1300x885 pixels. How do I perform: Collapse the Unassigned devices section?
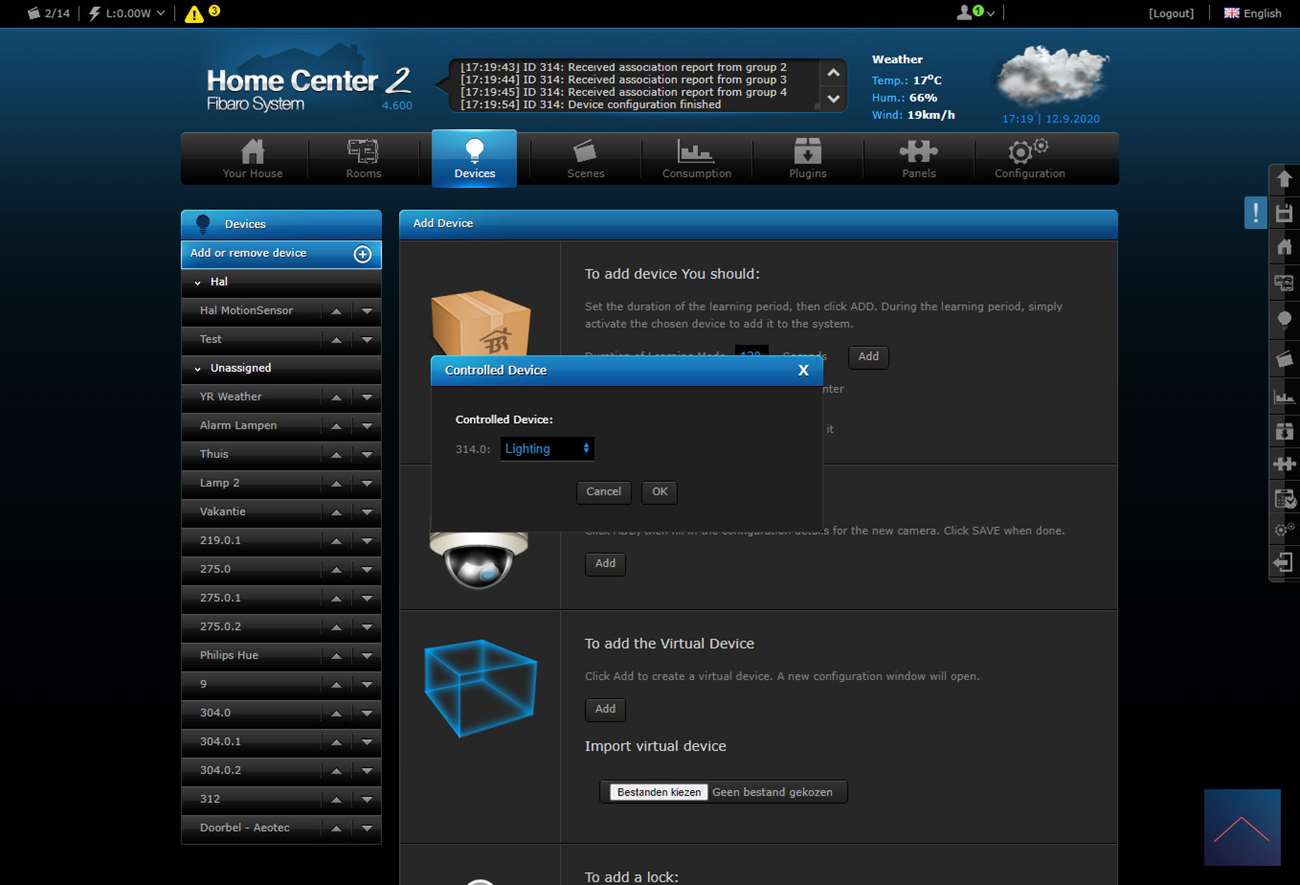click(x=198, y=369)
